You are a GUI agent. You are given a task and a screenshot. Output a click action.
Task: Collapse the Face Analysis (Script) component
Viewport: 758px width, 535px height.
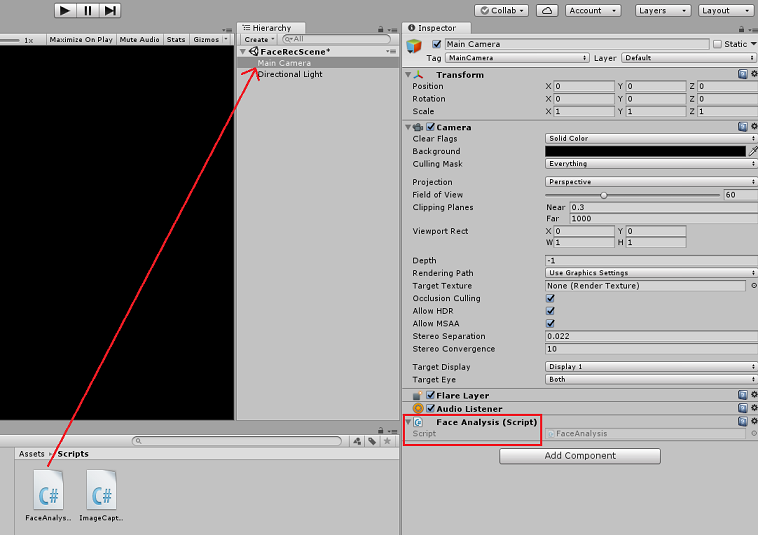pos(408,422)
